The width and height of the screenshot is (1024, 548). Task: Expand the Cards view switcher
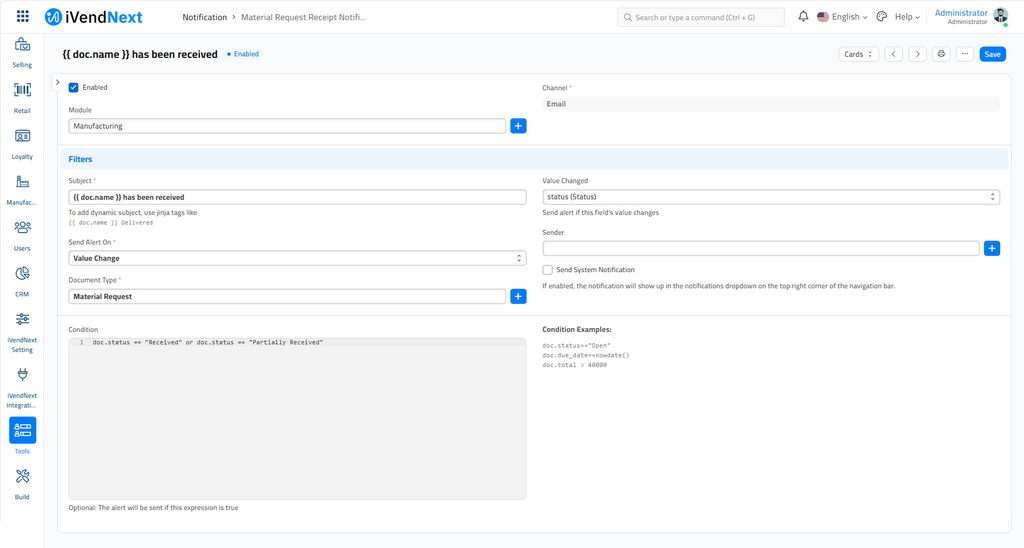(x=858, y=54)
